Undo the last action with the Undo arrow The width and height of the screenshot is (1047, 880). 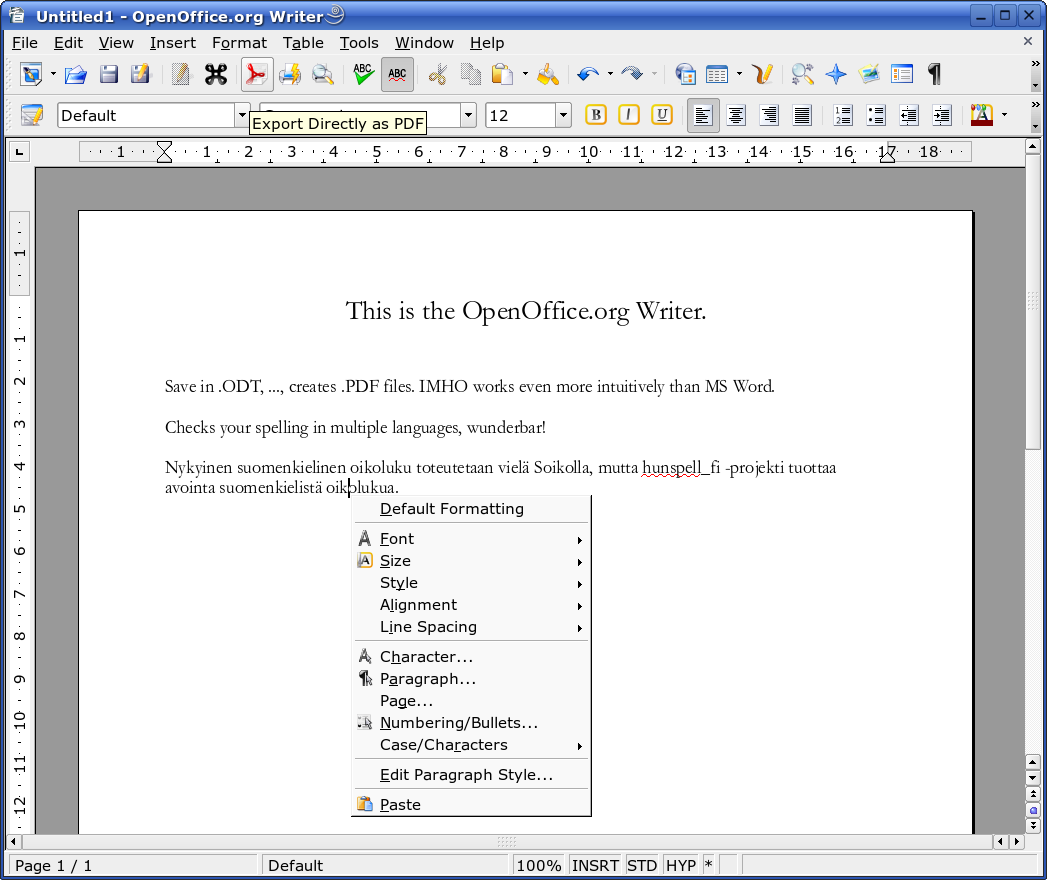(588, 74)
